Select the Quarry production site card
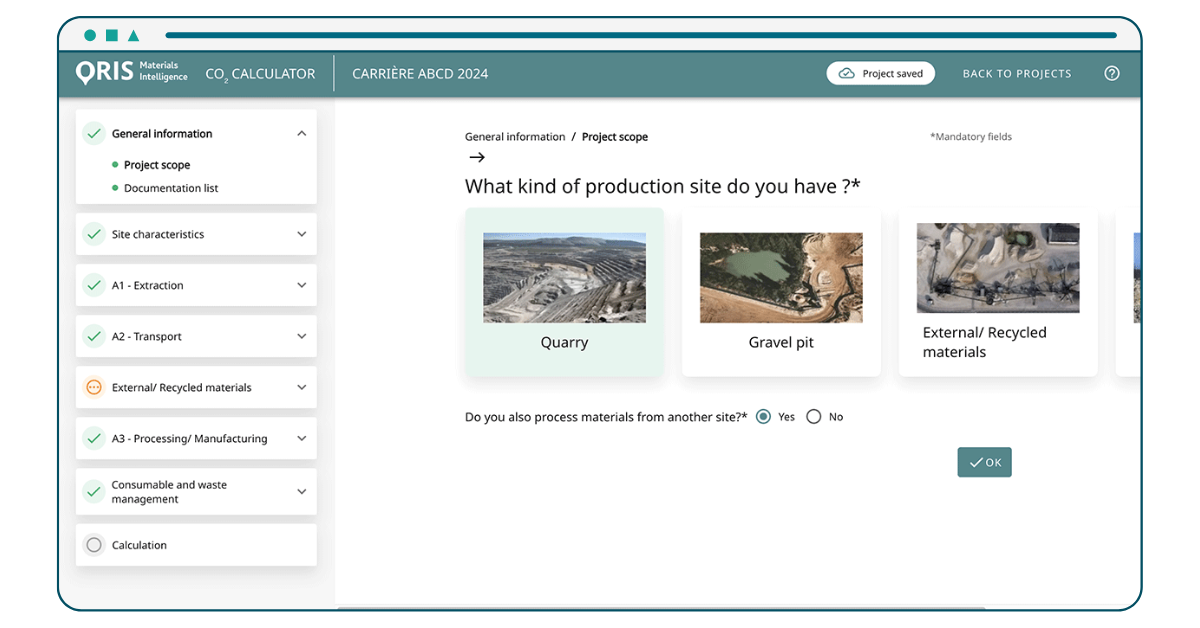This screenshot has height=628, width=1200. tap(564, 292)
